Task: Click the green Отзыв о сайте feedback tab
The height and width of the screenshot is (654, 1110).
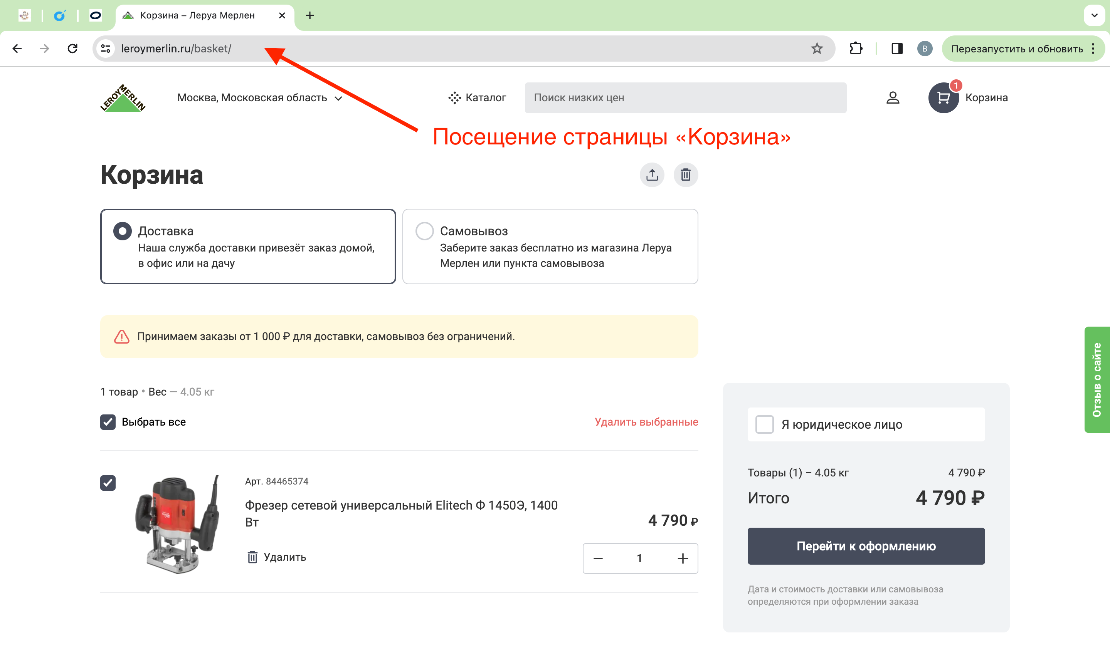Action: coord(1097,380)
